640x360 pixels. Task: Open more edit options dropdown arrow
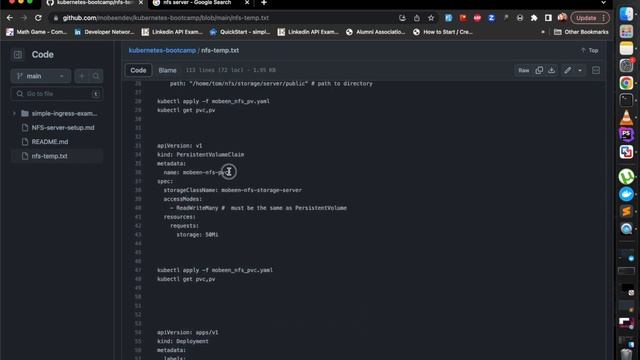580,70
